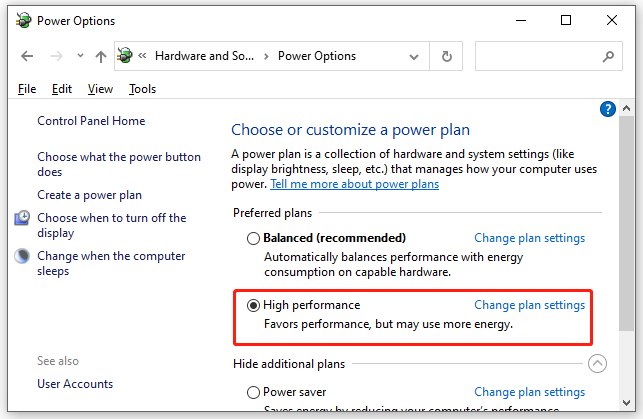Open Choose when to turn off display
Screen dimensions: 643x419
[x=112, y=225]
